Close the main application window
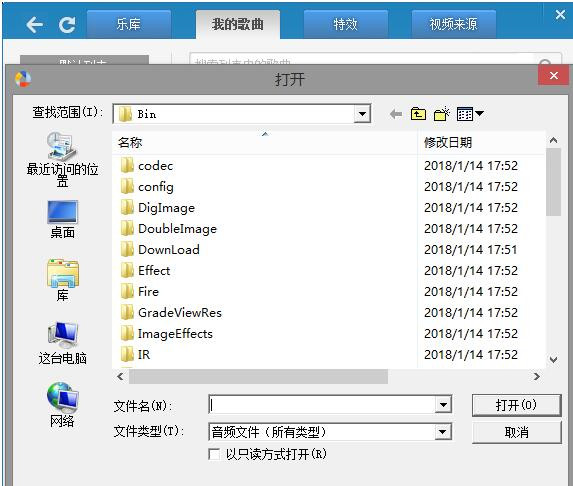The height and width of the screenshot is (486, 573). point(560,15)
